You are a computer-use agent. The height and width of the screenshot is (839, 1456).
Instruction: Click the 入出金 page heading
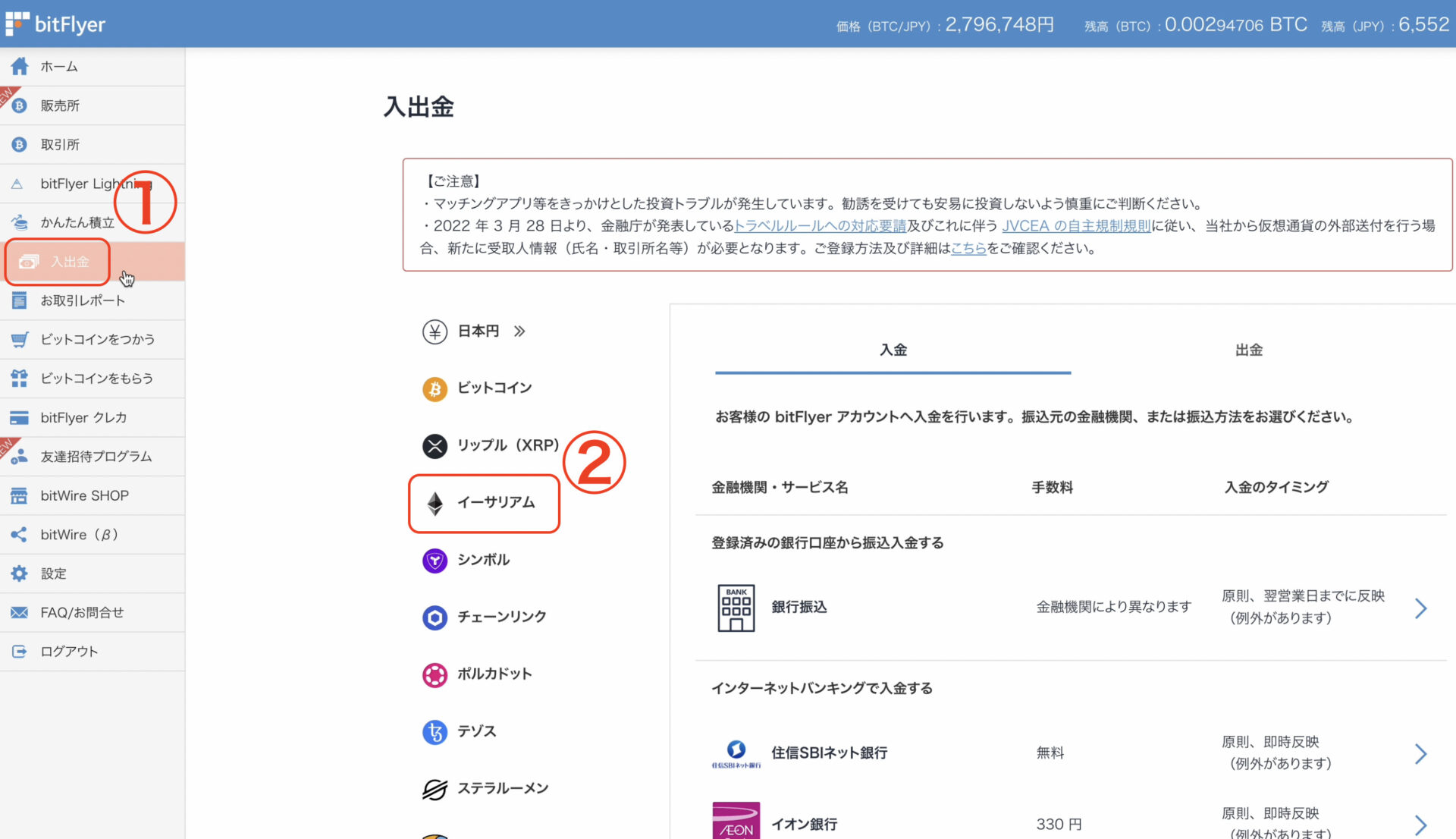point(419,107)
